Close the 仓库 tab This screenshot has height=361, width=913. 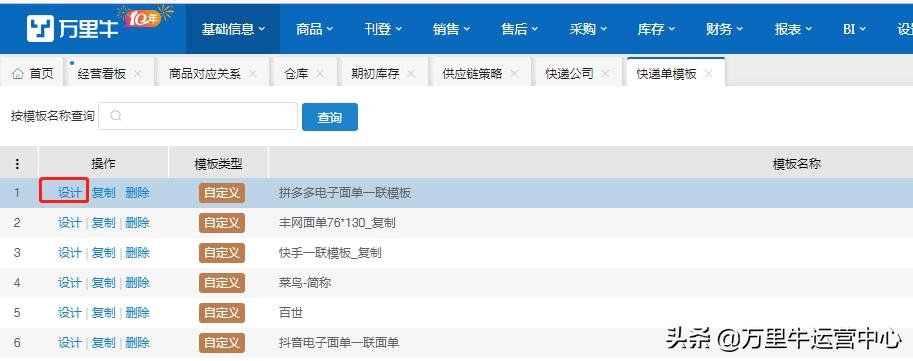pos(320,73)
